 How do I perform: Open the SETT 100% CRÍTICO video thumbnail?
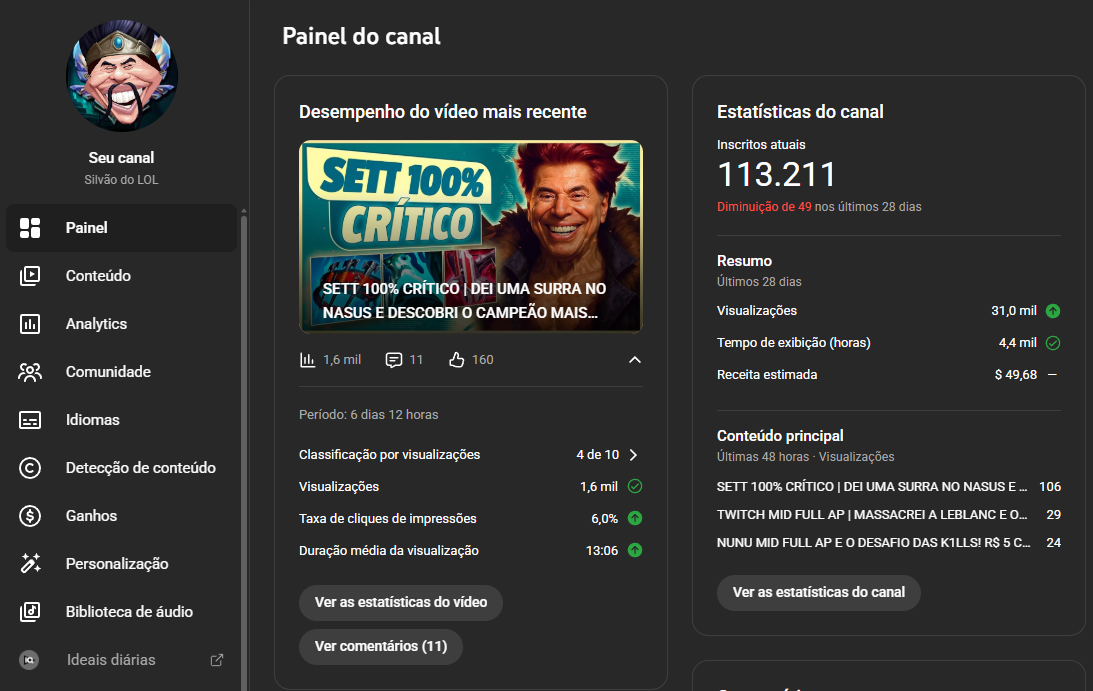471,236
